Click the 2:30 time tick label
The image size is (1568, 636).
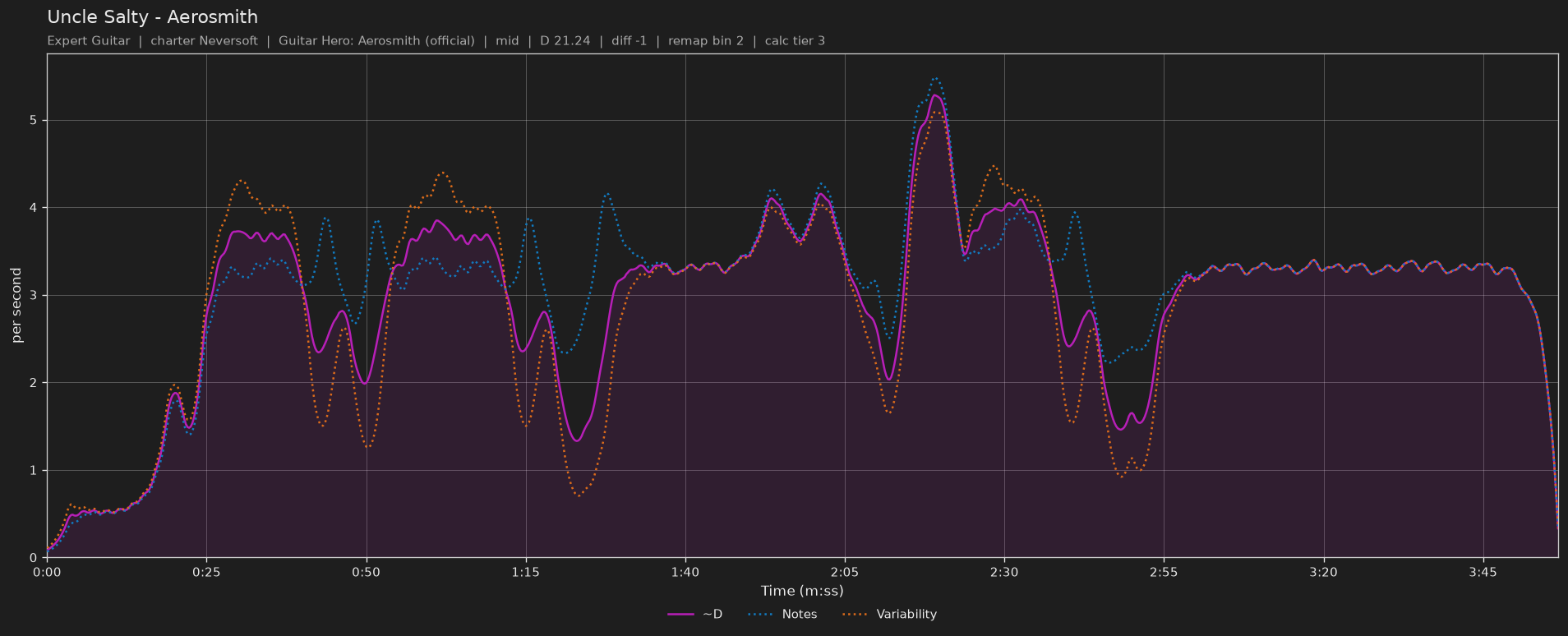click(x=1004, y=572)
